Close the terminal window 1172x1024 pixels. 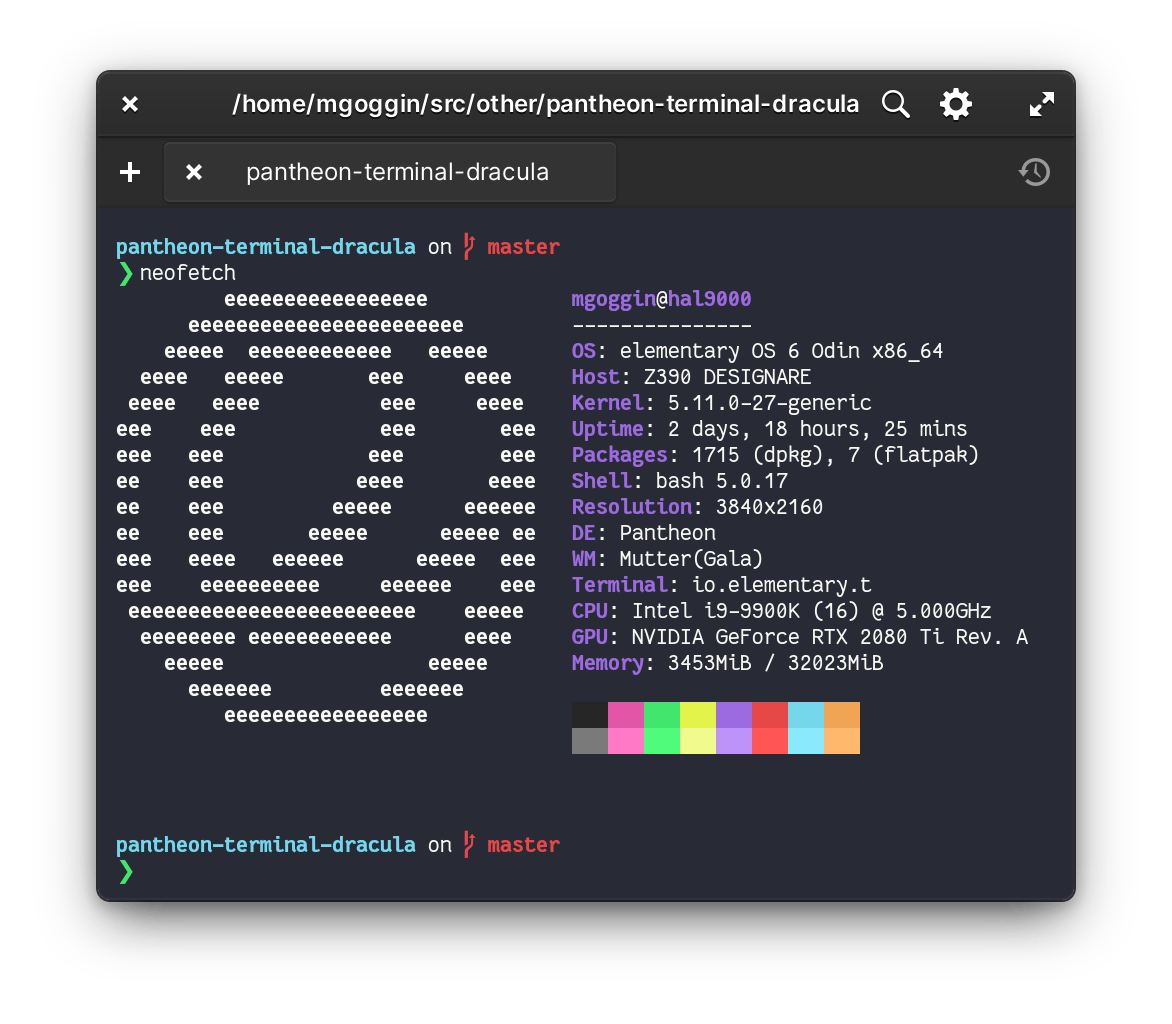(129, 104)
